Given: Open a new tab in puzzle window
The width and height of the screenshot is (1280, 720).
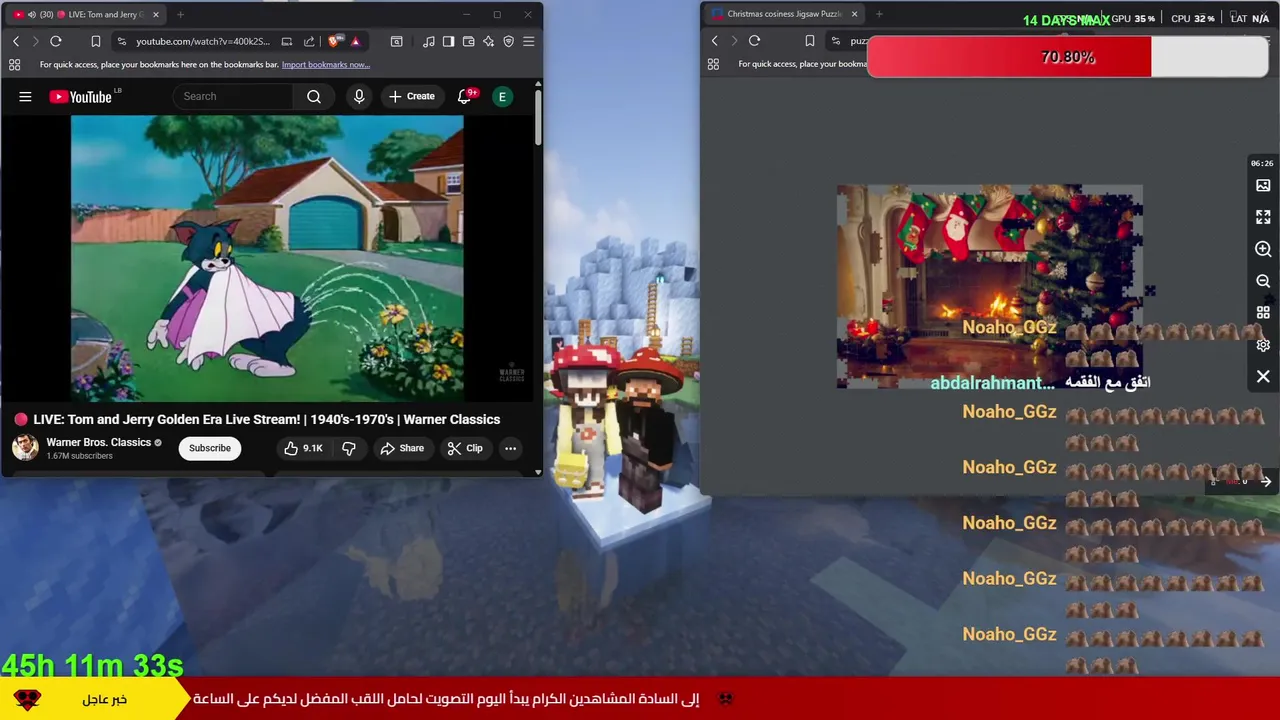Looking at the screenshot, I should point(879,14).
